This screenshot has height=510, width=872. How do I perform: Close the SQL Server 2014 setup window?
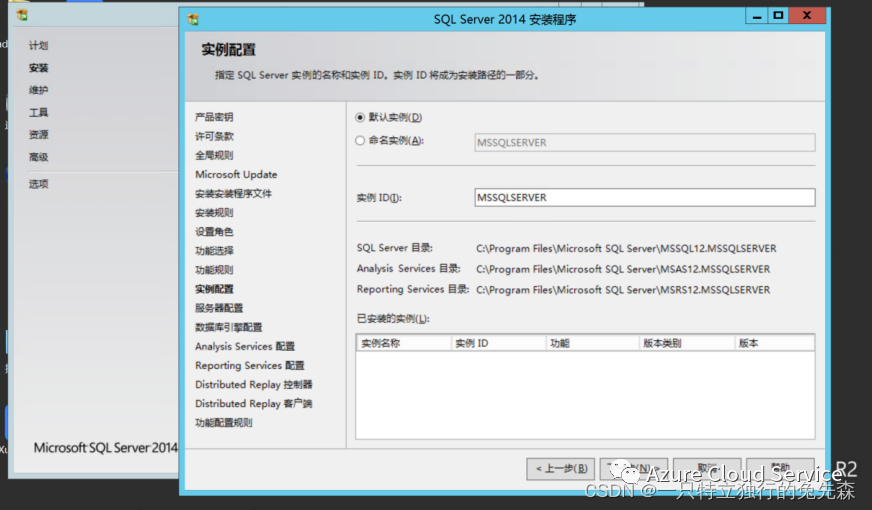[x=807, y=16]
